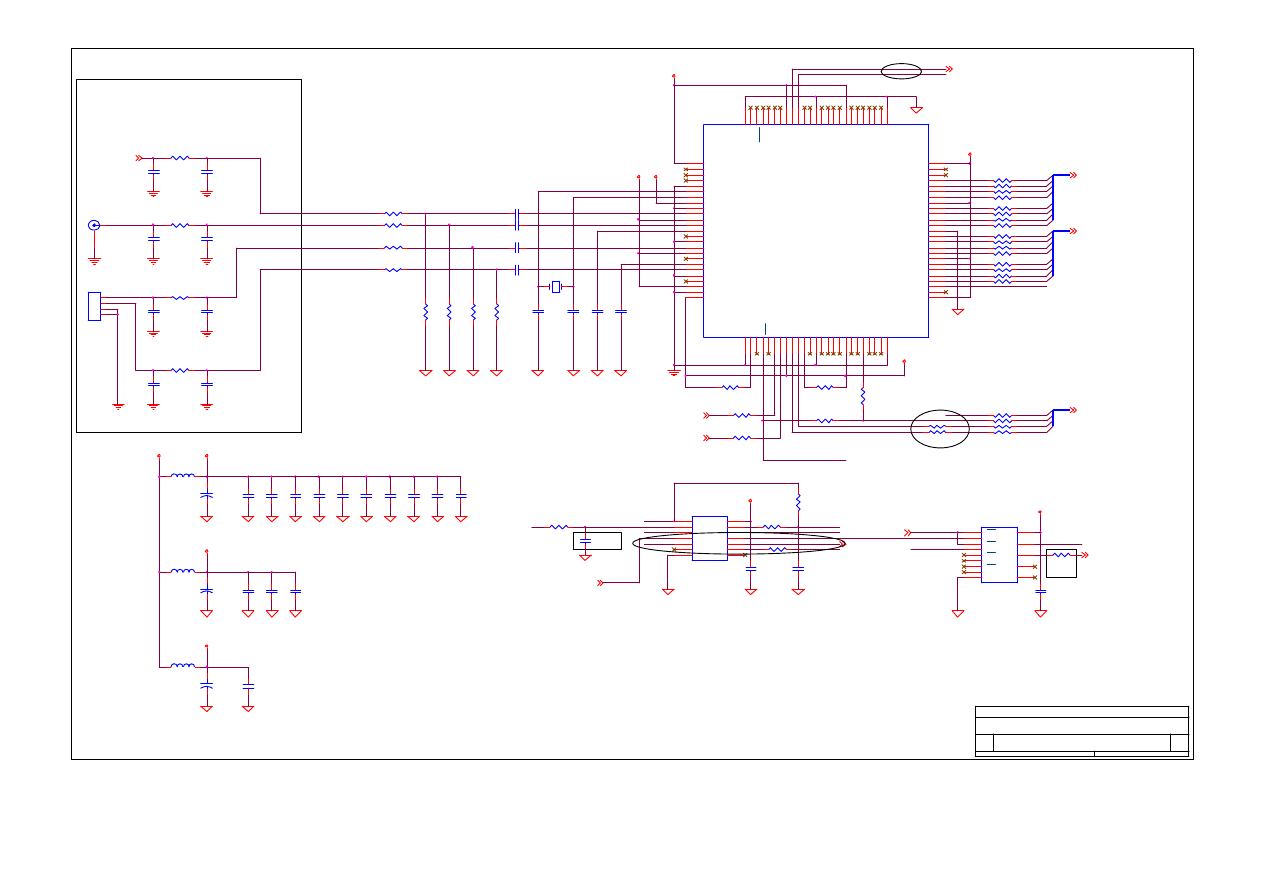
Task: Select the blue rectangular header connector
Action: [94, 306]
